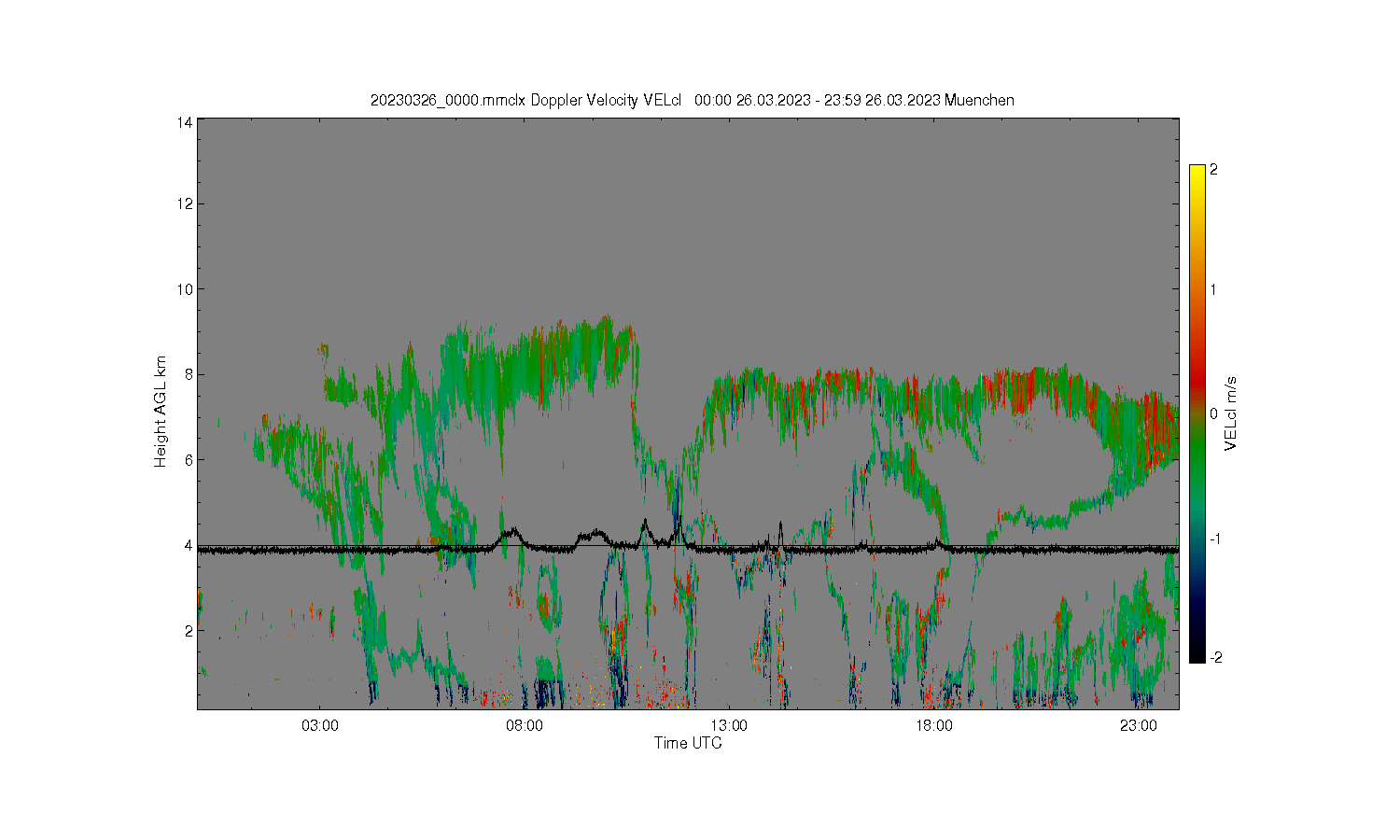Viewport: 1400px width, 840px height.
Task: Click the height tick label 4
Action: pos(189,545)
